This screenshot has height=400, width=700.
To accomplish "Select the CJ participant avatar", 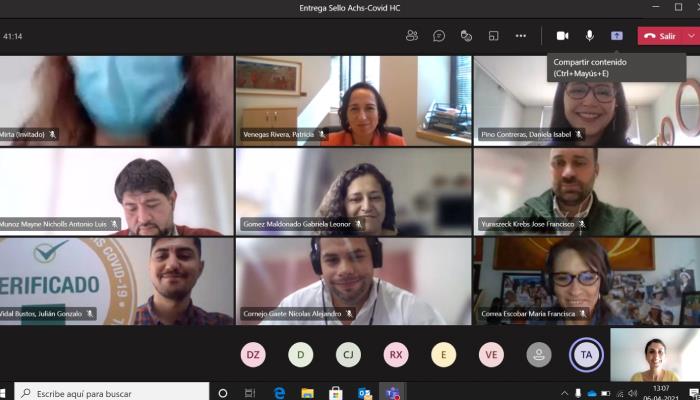I will pyautogui.click(x=349, y=355).
